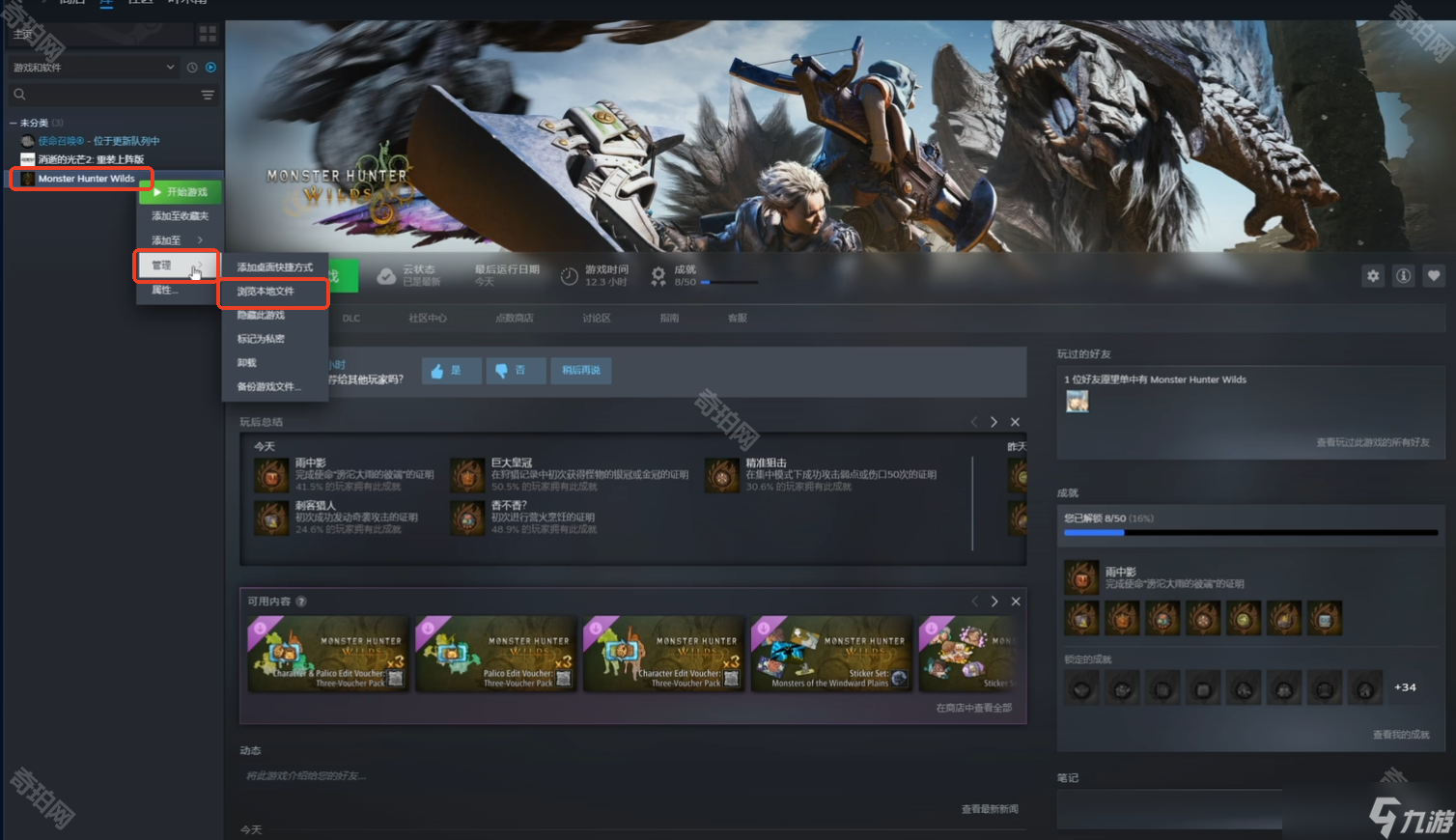Screen dimensions: 1456x840
Task: Open game settings gear button
Action: click(1373, 276)
